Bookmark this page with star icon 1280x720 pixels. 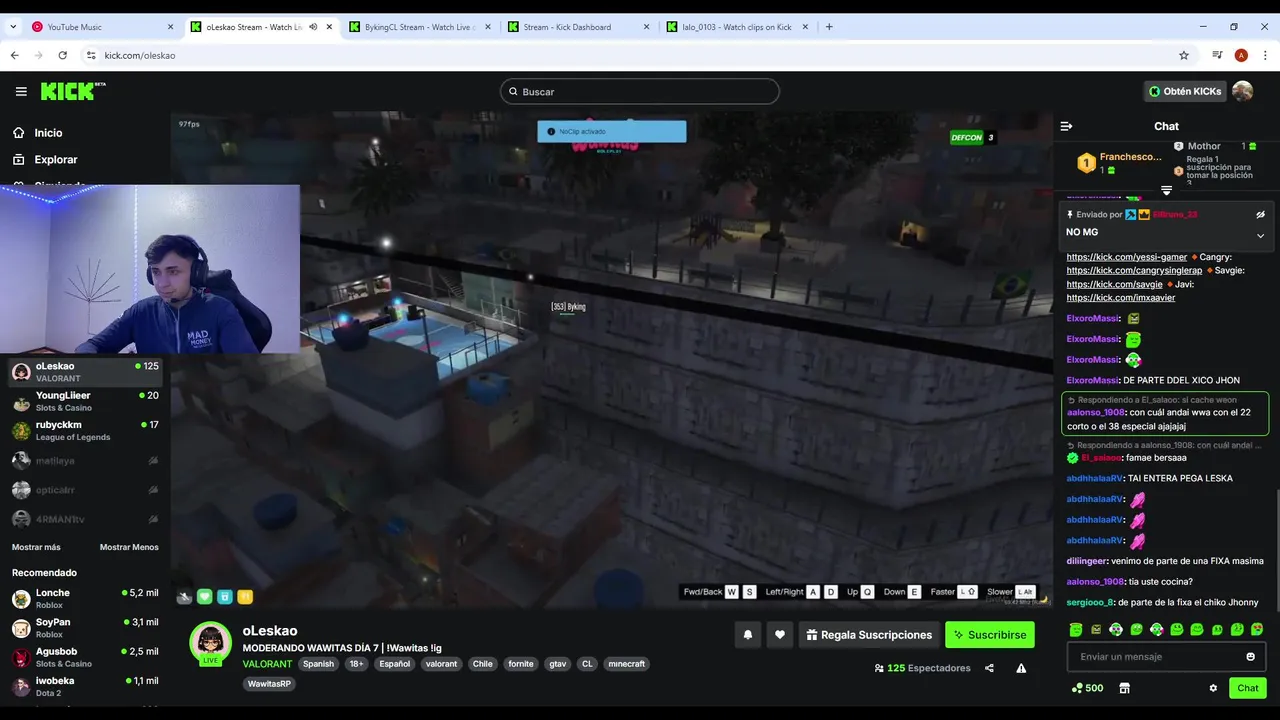(1184, 55)
